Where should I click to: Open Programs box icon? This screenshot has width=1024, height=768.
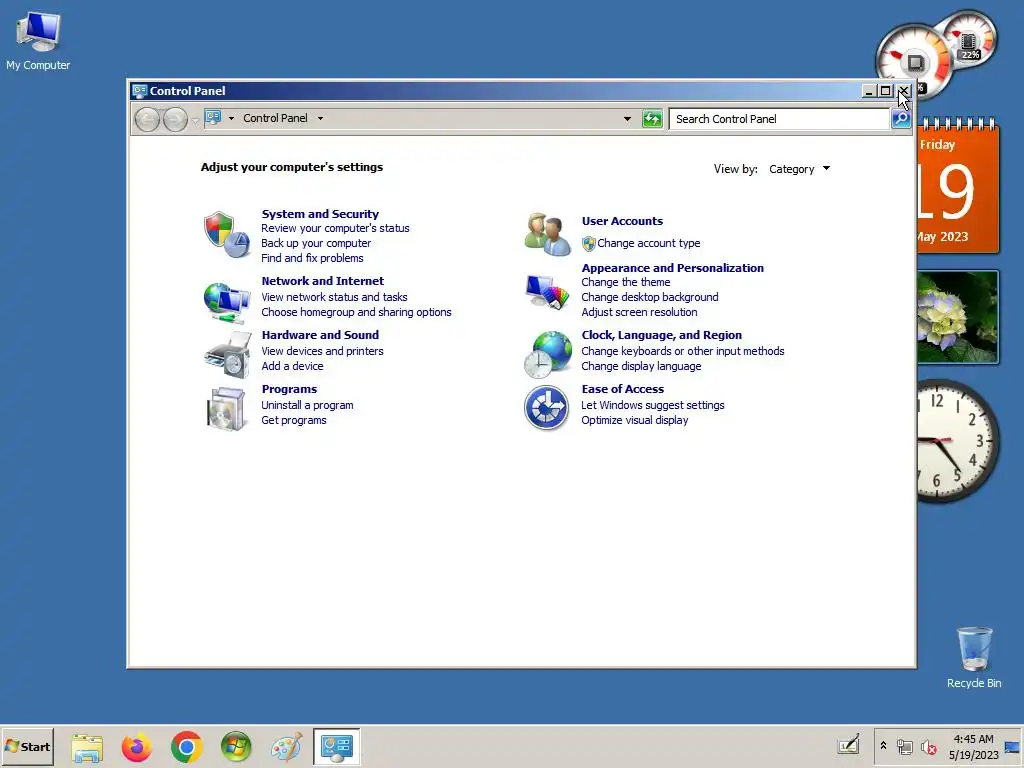click(227, 409)
